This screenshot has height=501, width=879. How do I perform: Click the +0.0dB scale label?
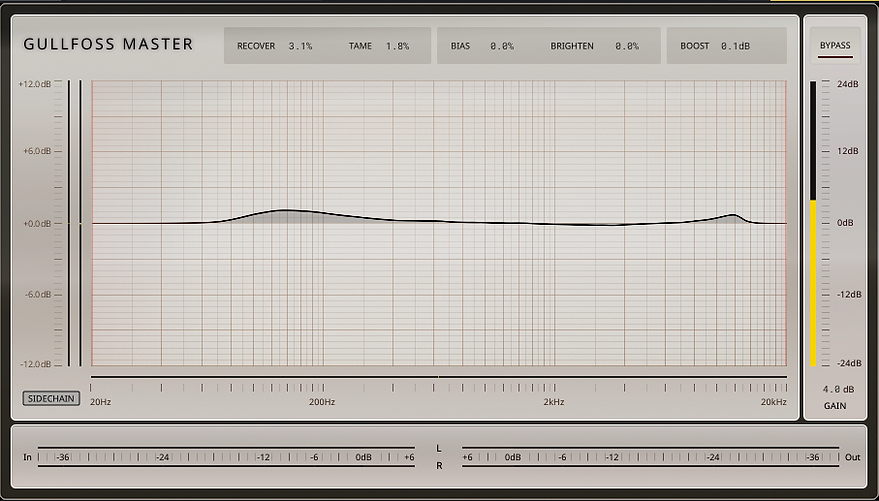[x=36, y=224]
